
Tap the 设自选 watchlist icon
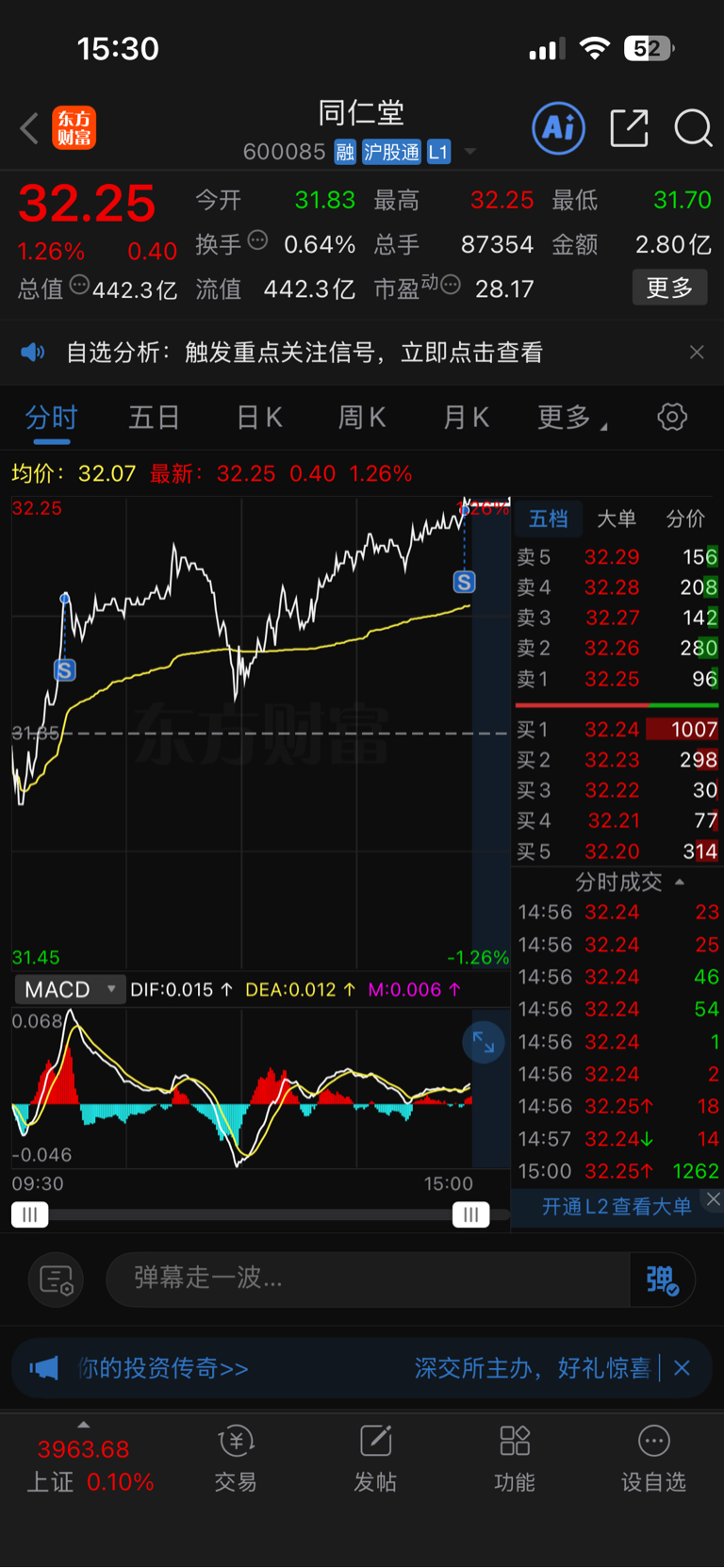(x=653, y=1458)
